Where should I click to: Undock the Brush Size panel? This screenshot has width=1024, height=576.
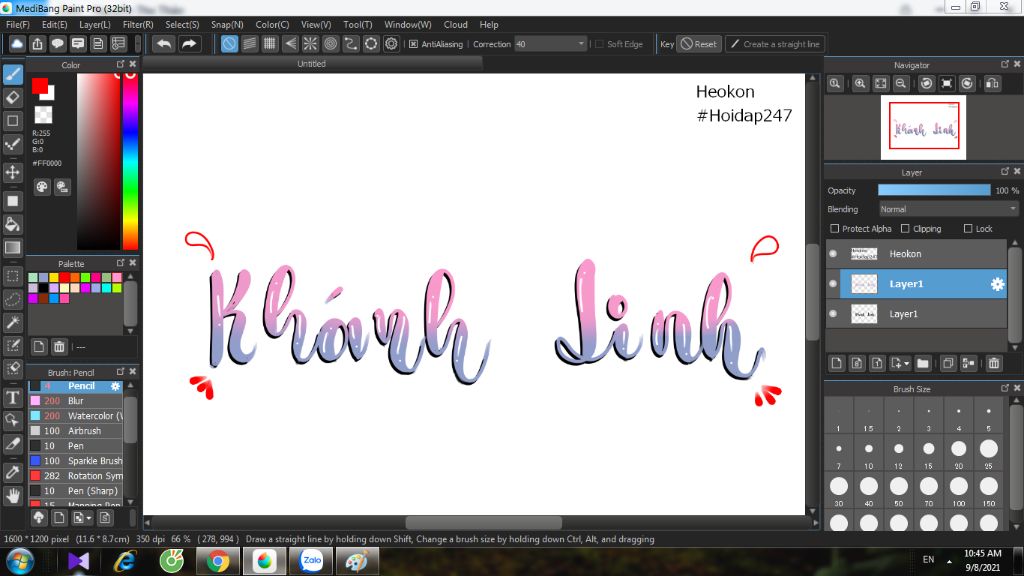tap(1004, 388)
